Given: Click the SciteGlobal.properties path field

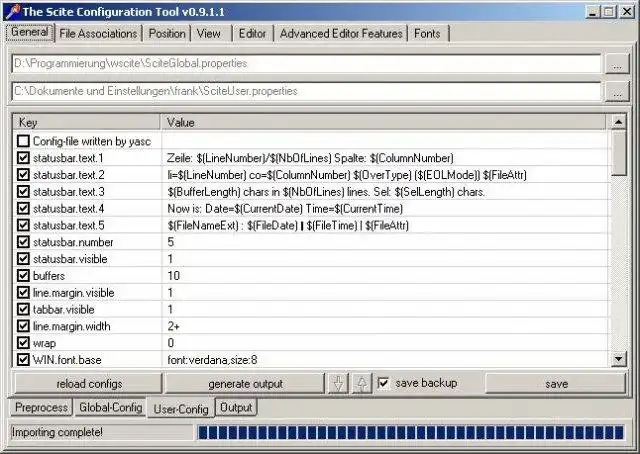Looking at the screenshot, I should tap(307, 64).
